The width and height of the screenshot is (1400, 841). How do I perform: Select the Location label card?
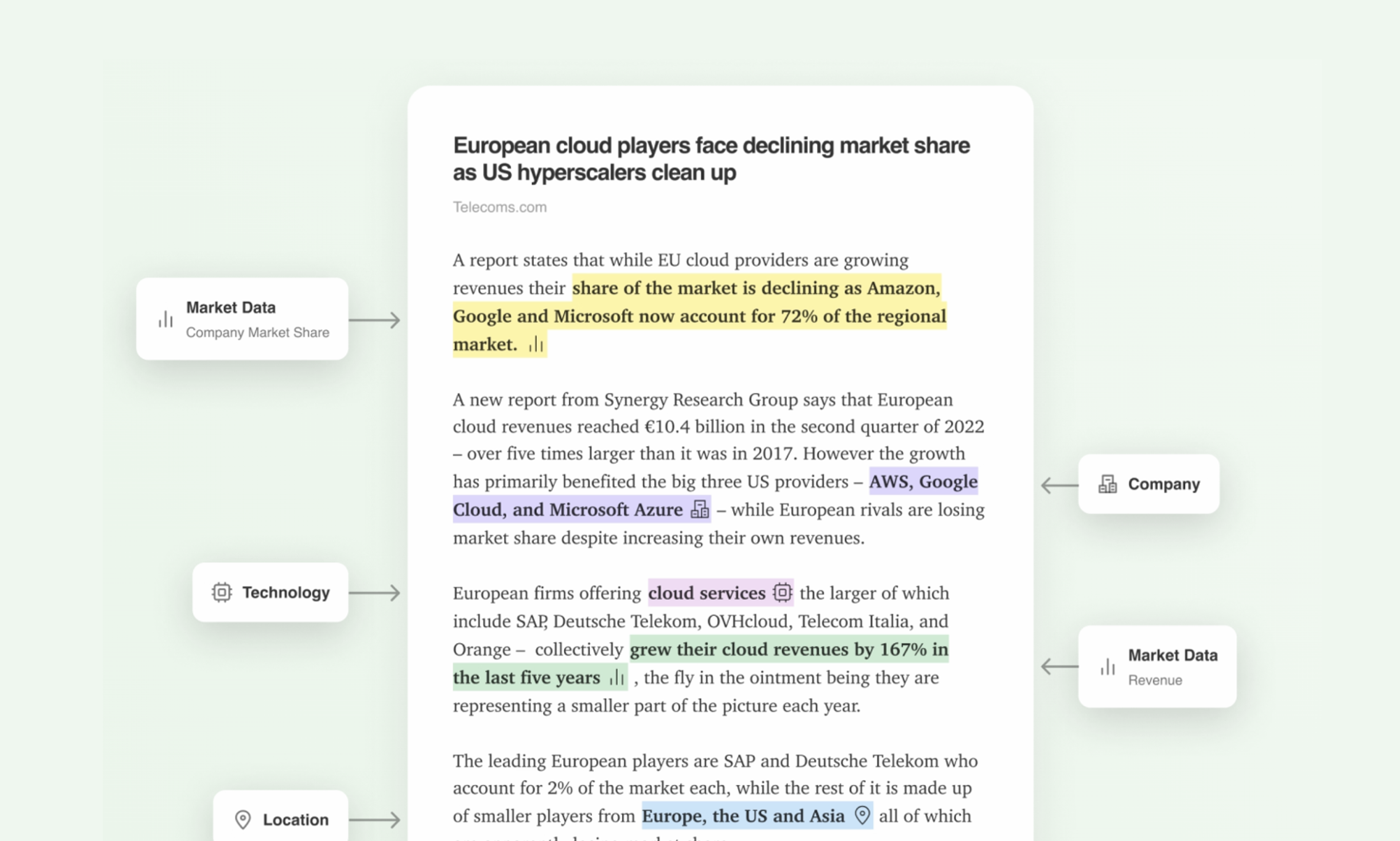(x=281, y=818)
